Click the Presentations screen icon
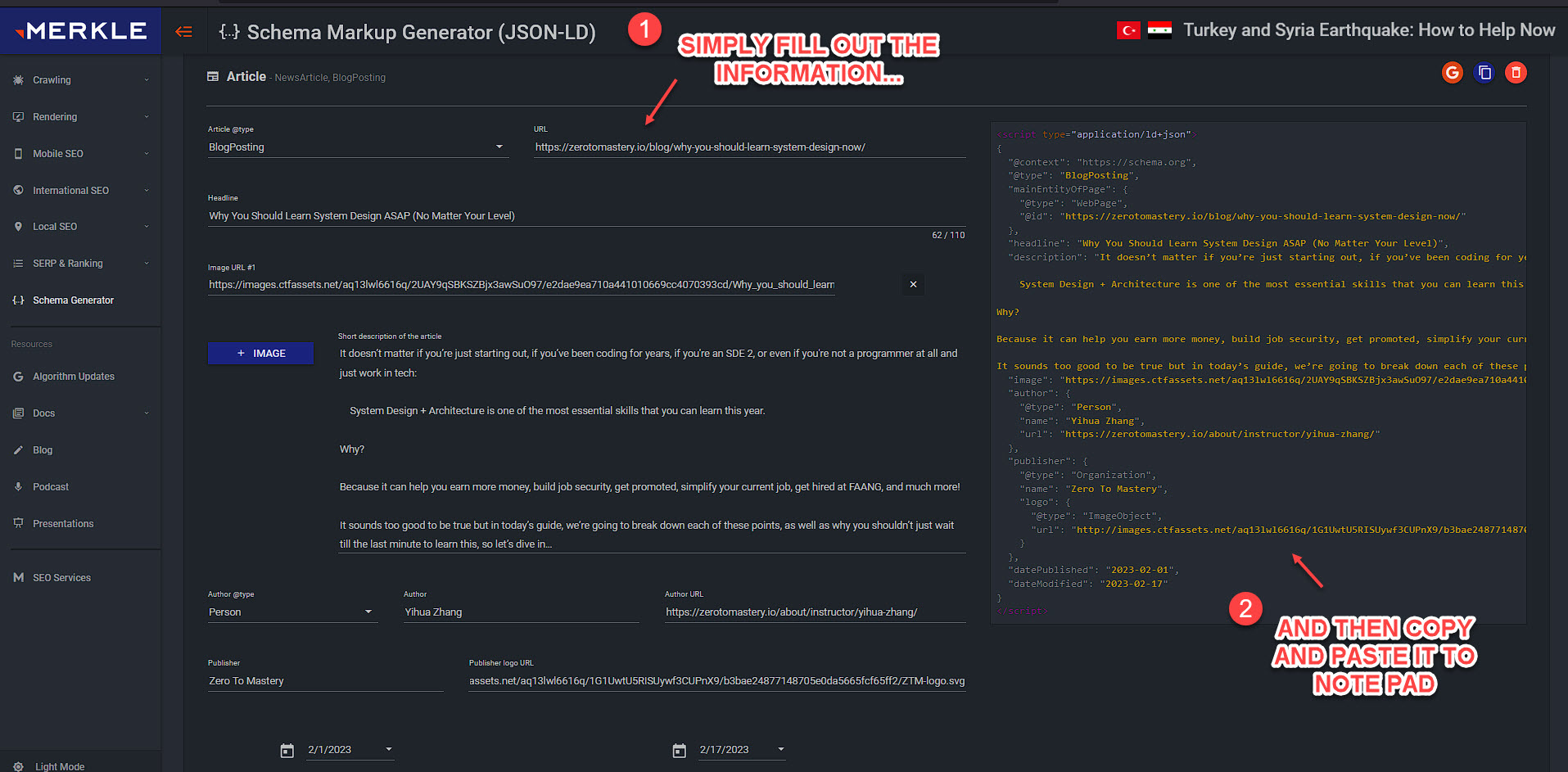Screen dimensions: 1568x772 18,523
